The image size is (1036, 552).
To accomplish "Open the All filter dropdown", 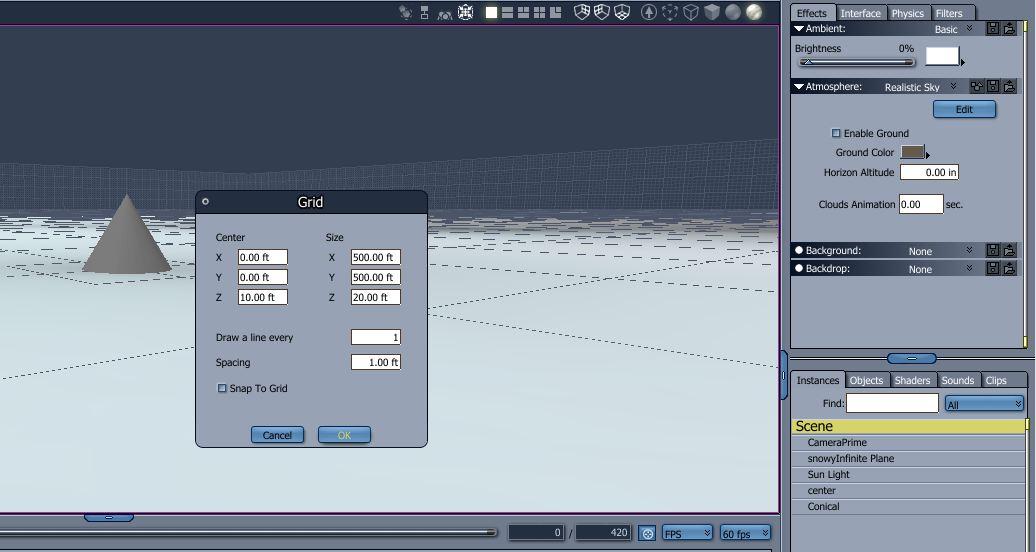I will 984,404.
